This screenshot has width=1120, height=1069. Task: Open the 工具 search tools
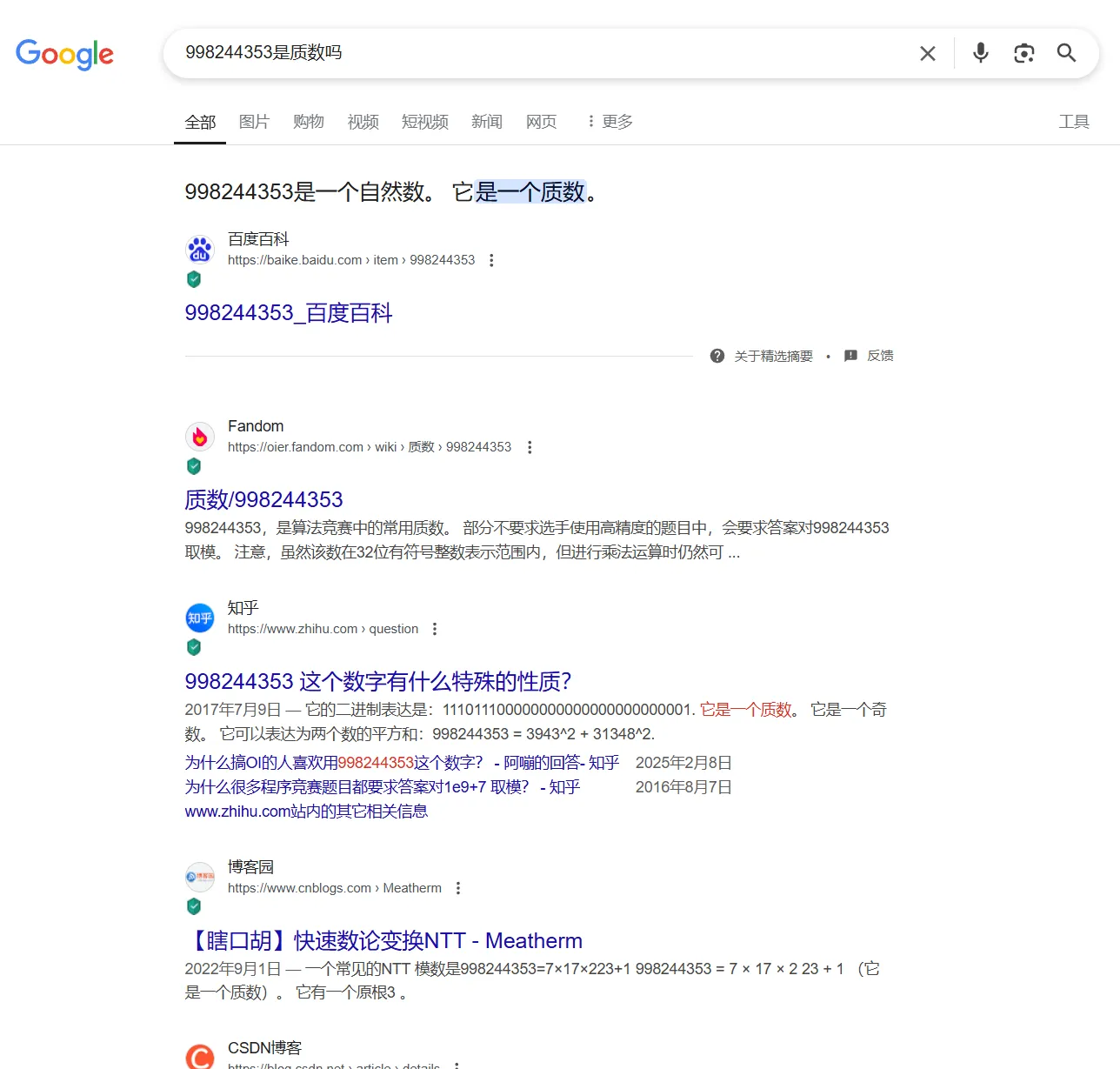click(x=1074, y=122)
